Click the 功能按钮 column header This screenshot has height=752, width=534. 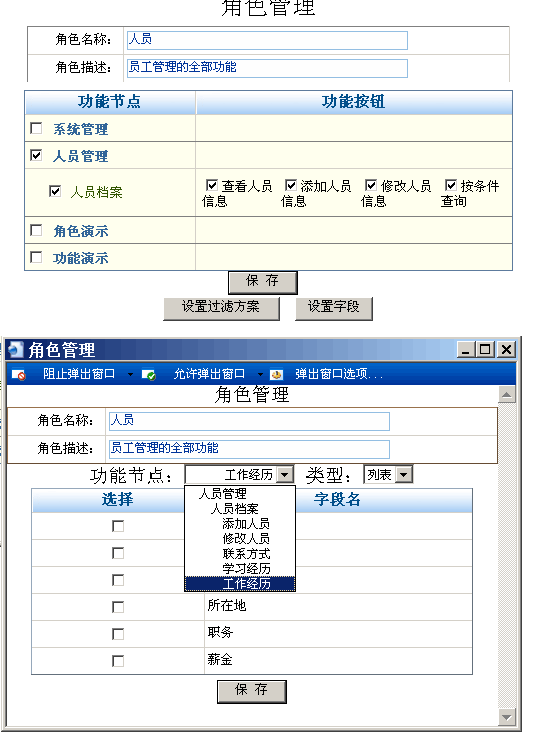tap(354, 102)
